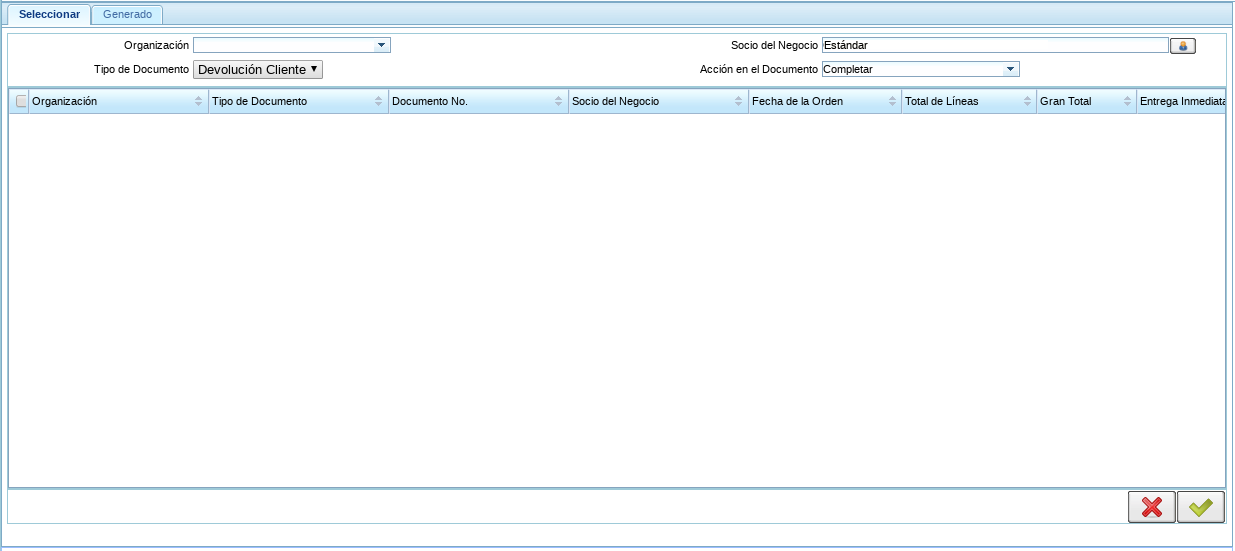Click the Gran Total column header label
This screenshot has height=551, width=1235.
click(1066, 102)
